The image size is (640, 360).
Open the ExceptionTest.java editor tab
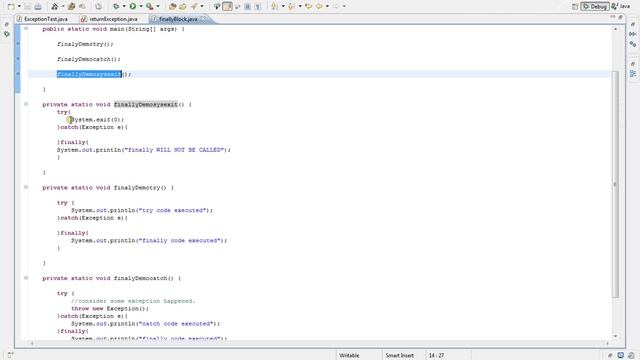42,19
